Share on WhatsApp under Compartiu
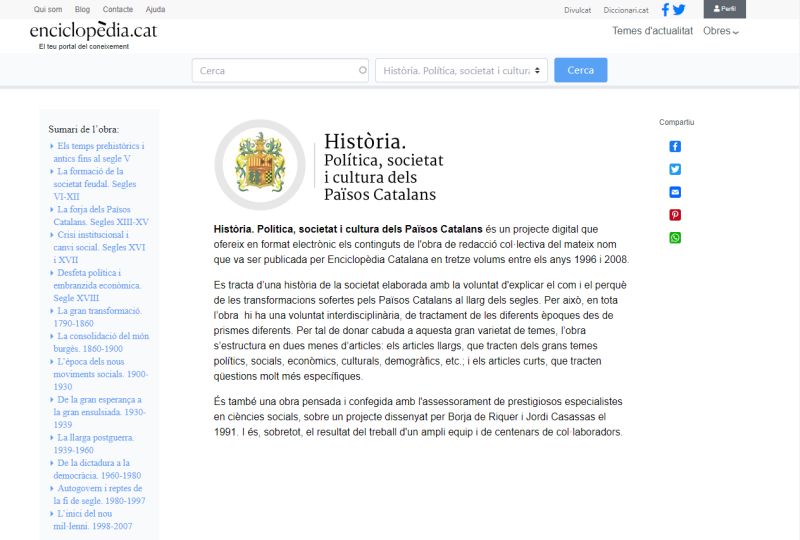Image resolution: width=800 pixels, height=540 pixels. pos(675,238)
